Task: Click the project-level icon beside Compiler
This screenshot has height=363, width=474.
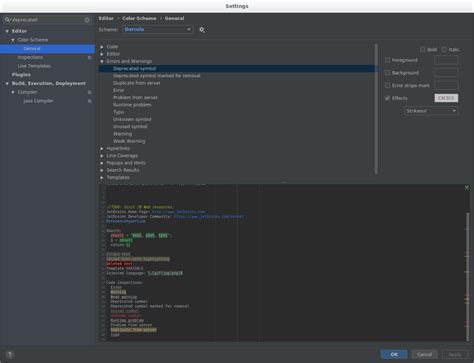Action: (x=89, y=92)
